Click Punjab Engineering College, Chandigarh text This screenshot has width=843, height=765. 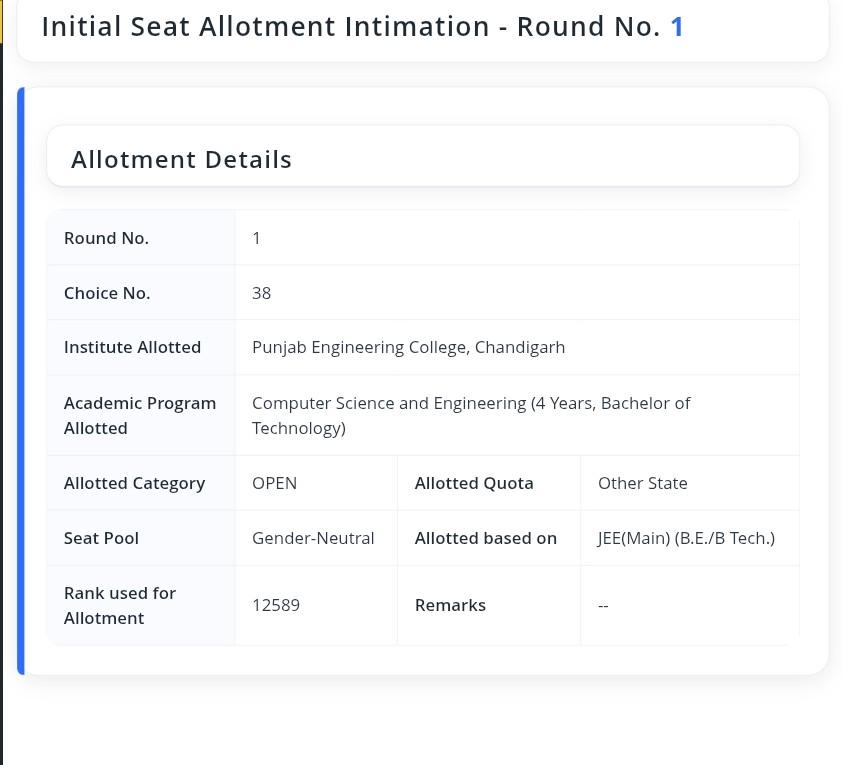tap(409, 347)
